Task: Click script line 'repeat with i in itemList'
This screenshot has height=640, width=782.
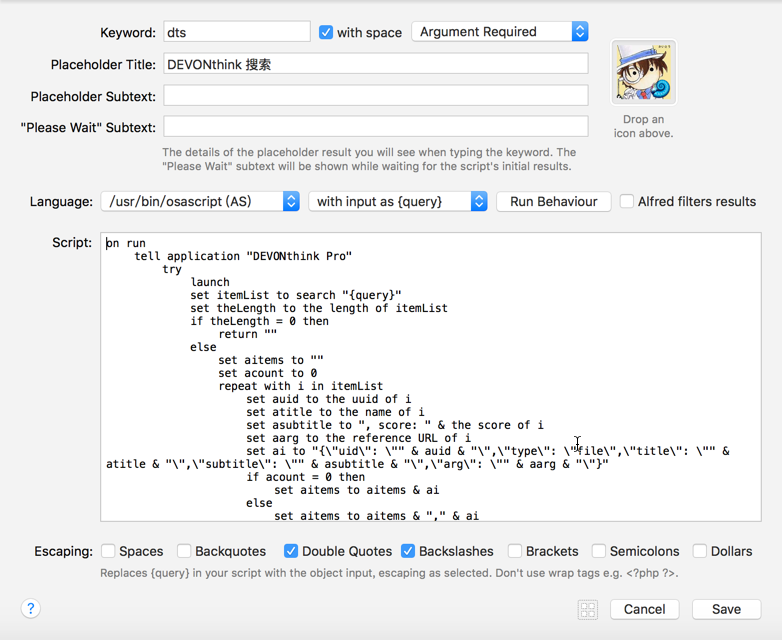Action: [301, 386]
